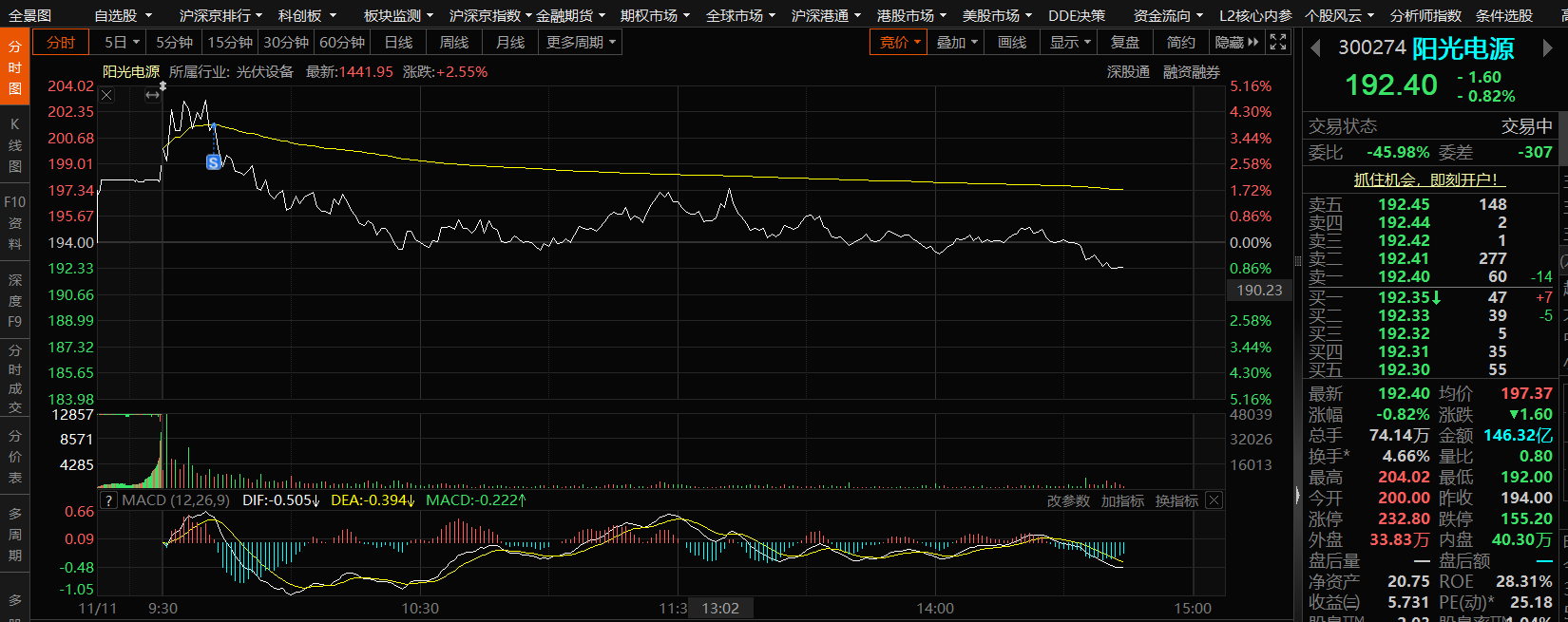This screenshot has height=622, width=1568.
Task: Close the overlay with the X icon on chart
Action: click(106, 95)
